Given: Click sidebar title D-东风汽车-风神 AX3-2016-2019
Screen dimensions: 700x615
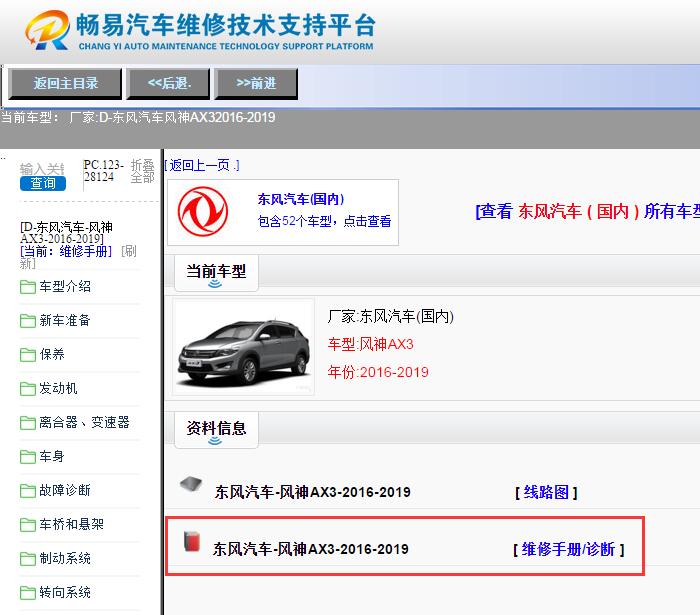Looking at the screenshot, I should click(x=66, y=233).
